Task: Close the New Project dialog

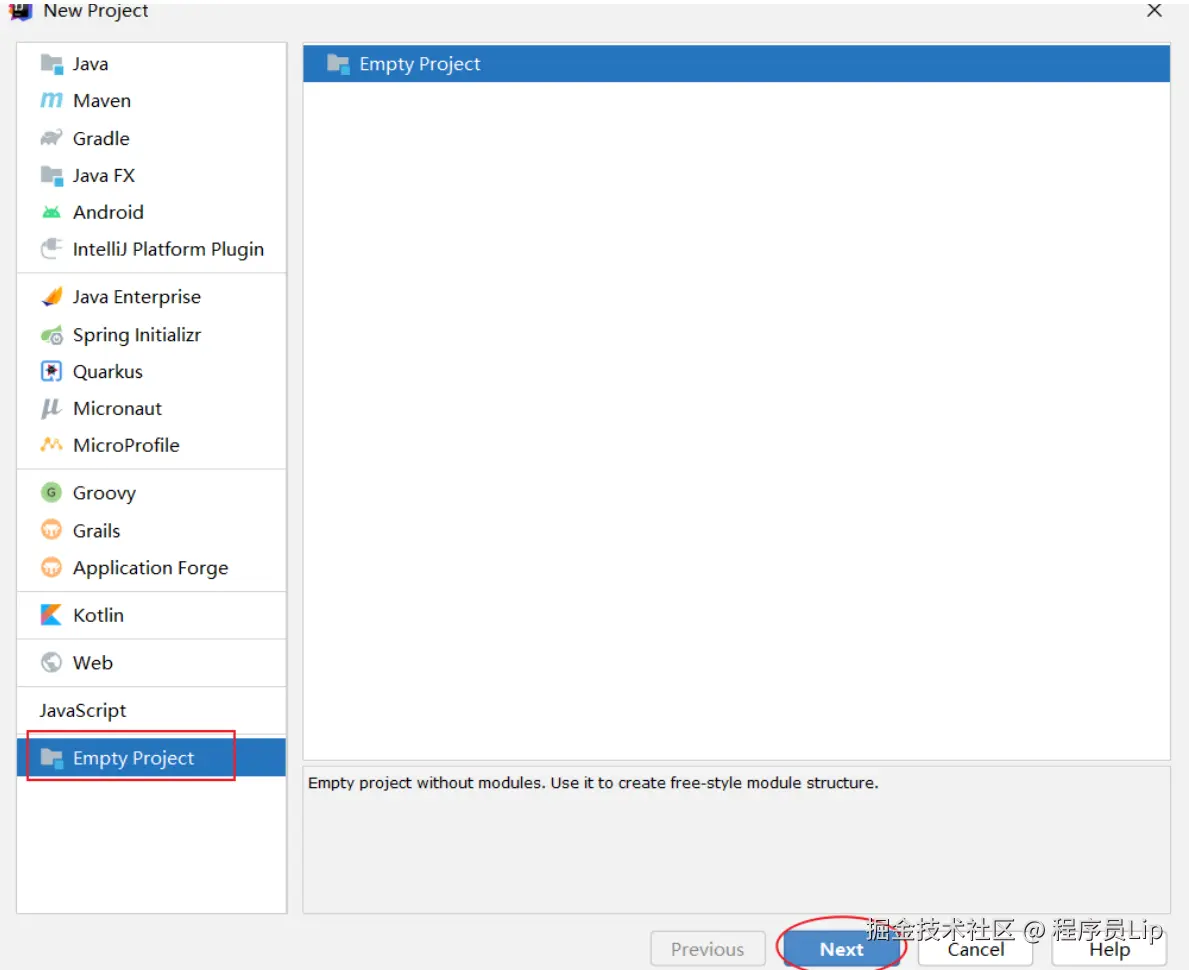Action: point(1154,11)
